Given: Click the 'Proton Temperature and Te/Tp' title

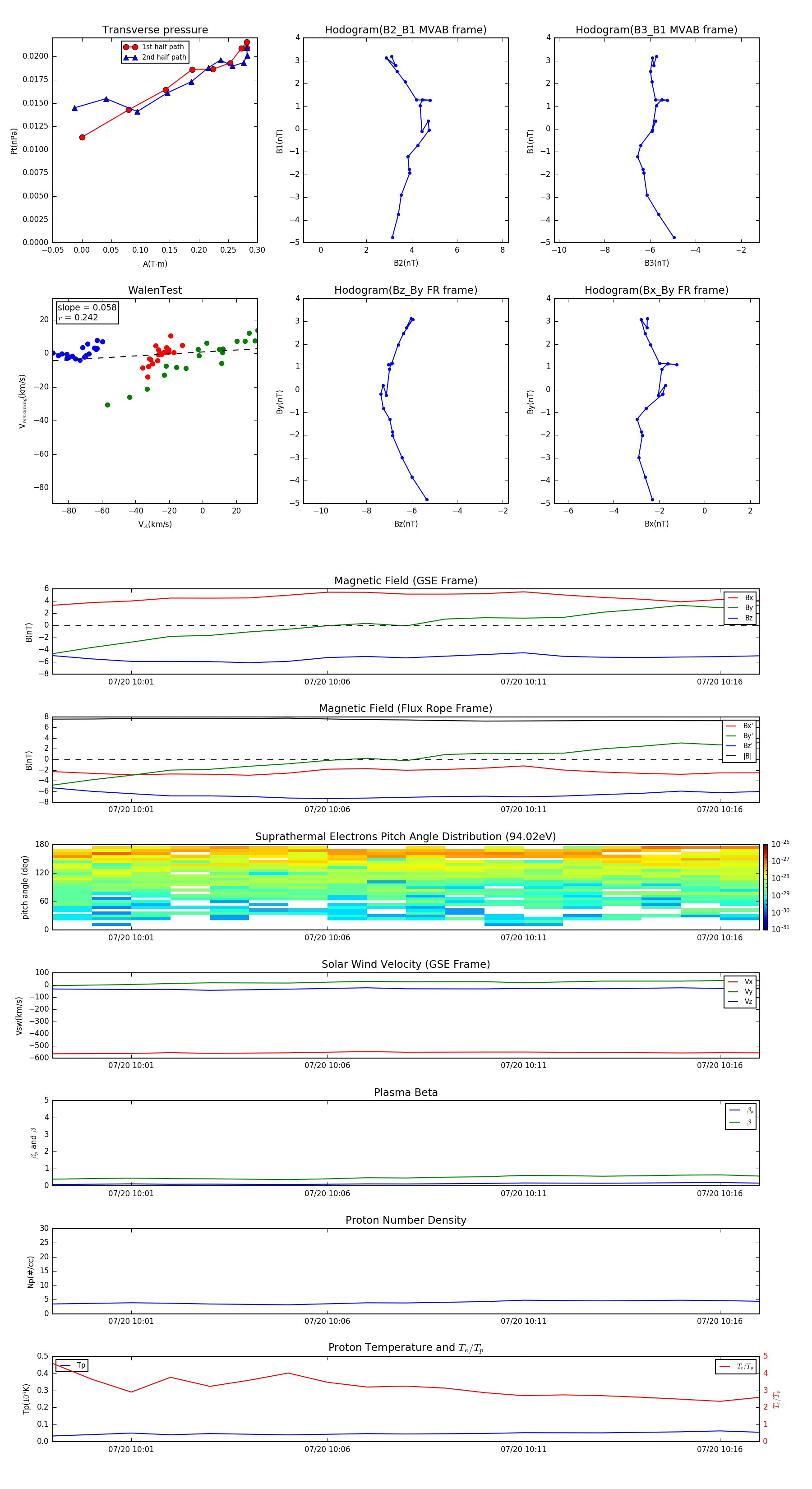Looking at the screenshot, I should click(x=406, y=1348).
